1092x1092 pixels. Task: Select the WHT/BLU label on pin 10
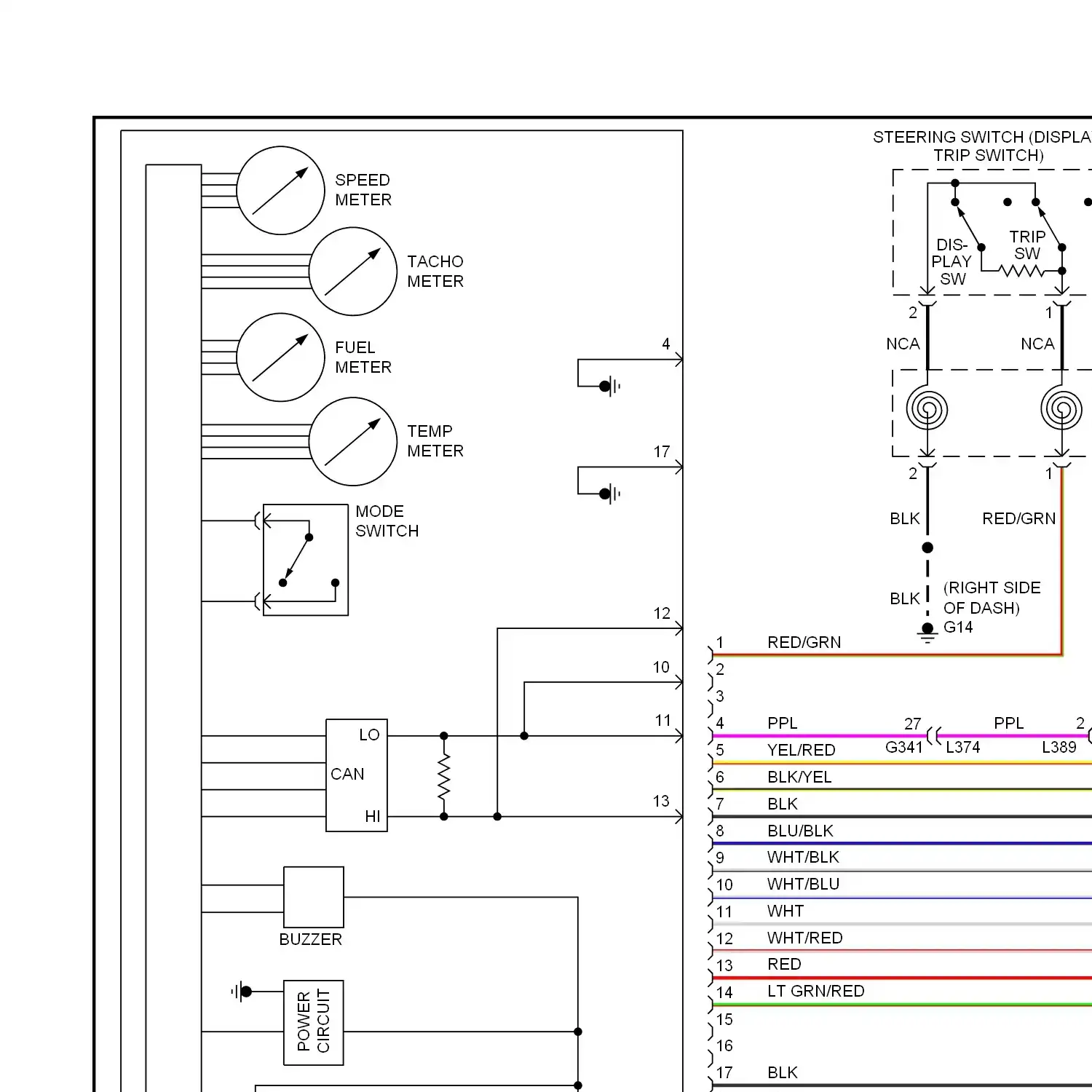(803, 884)
